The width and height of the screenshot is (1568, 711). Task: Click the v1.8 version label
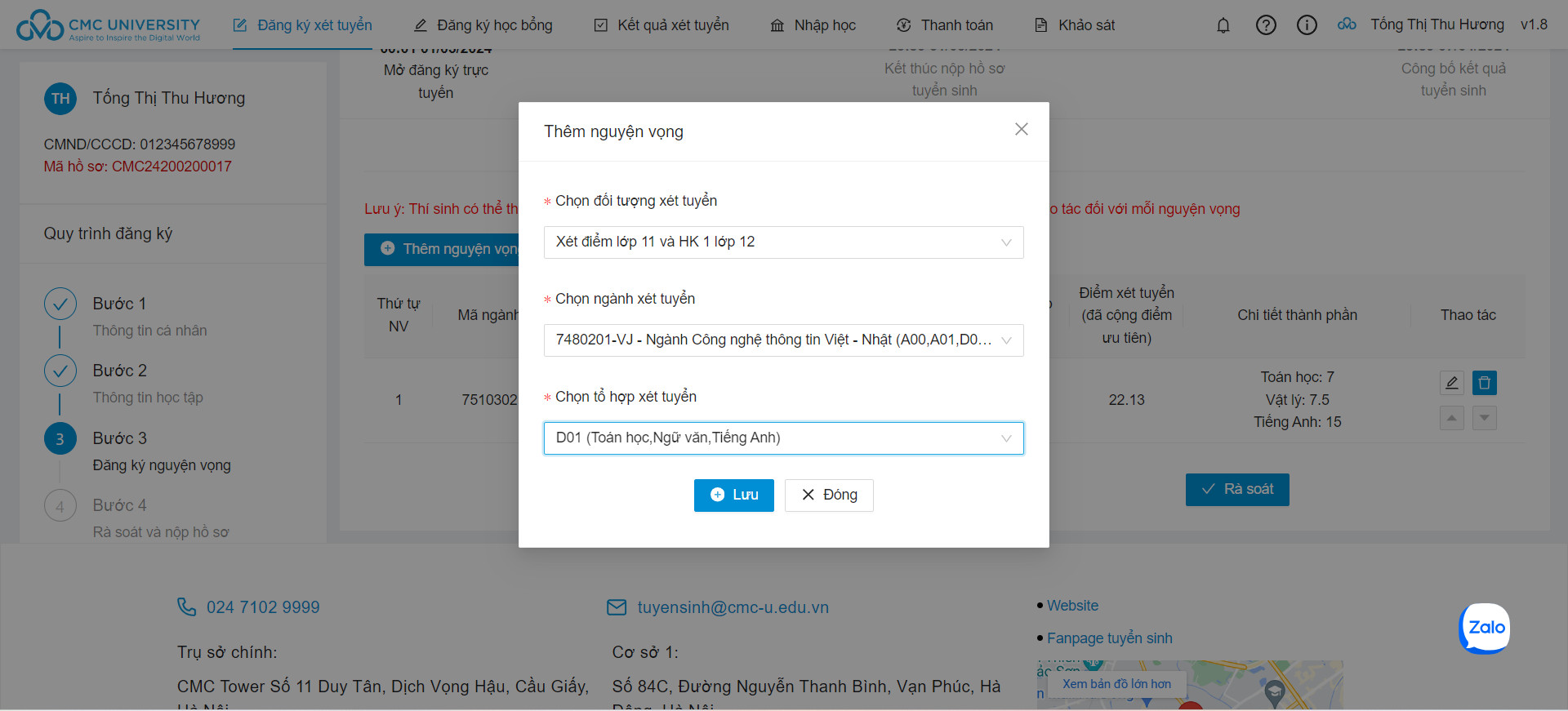point(1534,24)
